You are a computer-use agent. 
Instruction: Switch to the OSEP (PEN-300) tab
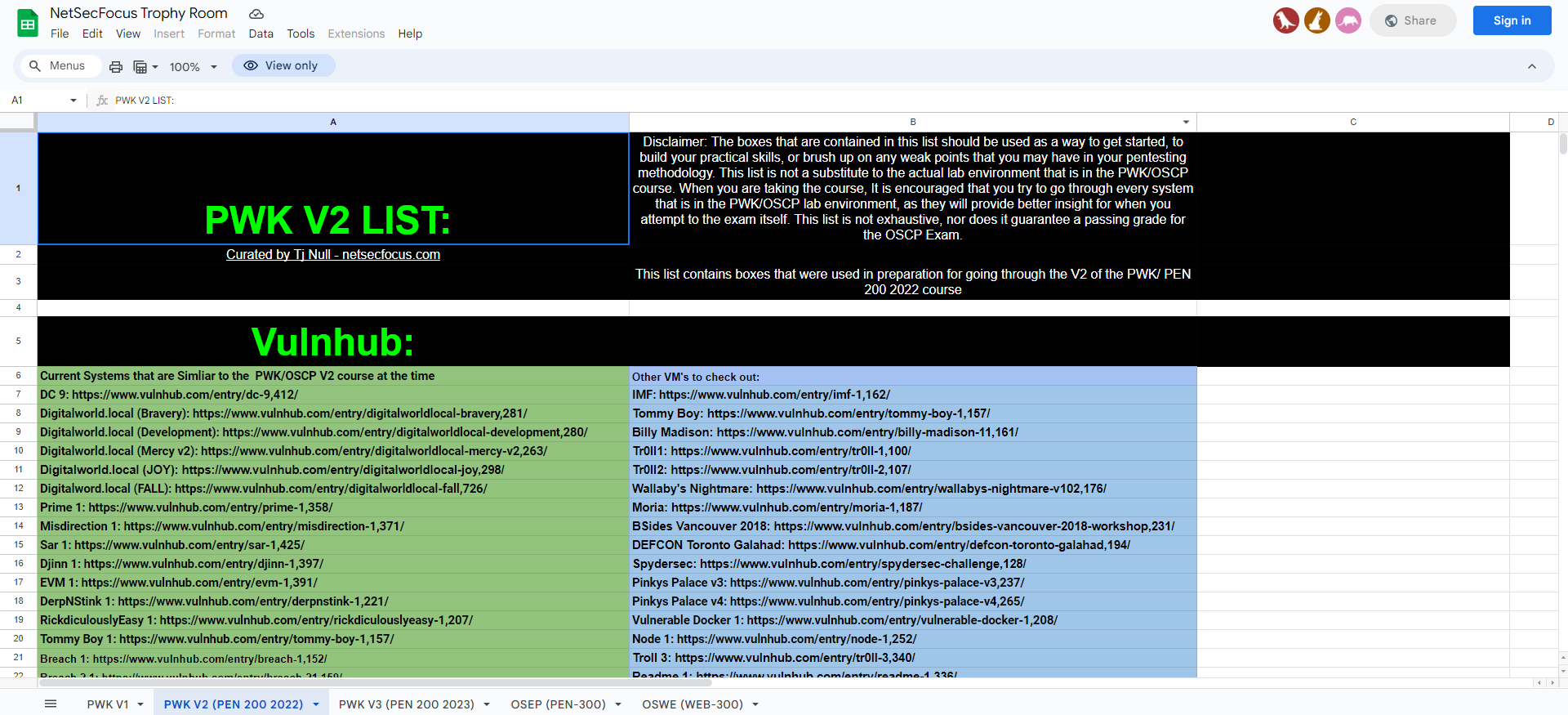click(x=559, y=704)
